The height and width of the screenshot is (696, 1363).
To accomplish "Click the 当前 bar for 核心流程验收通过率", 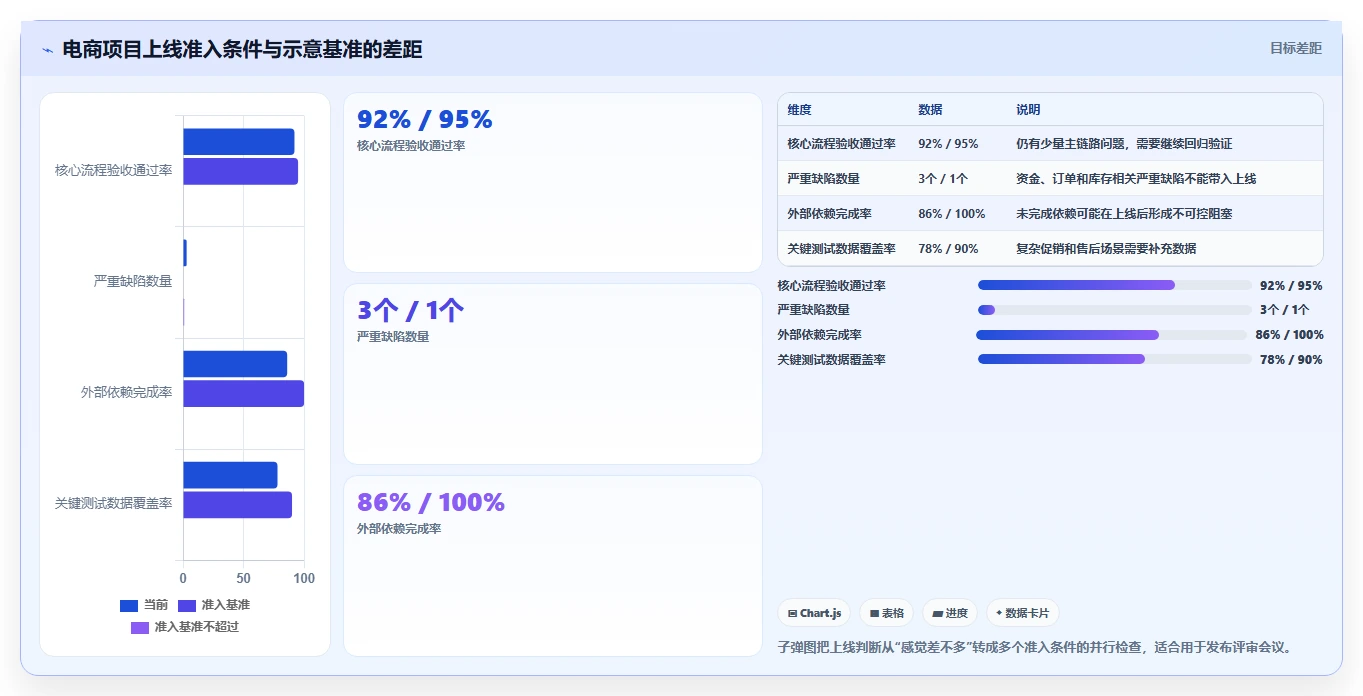I will coord(238,142).
